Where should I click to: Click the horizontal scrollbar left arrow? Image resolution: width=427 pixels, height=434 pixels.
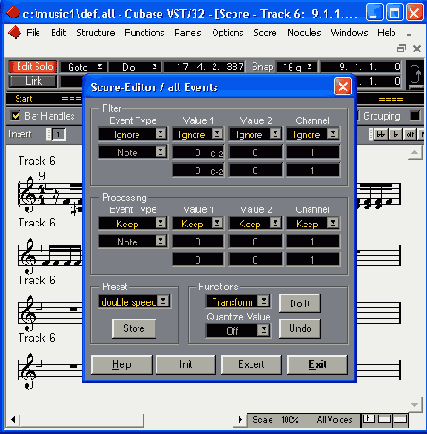[x=13, y=420]
